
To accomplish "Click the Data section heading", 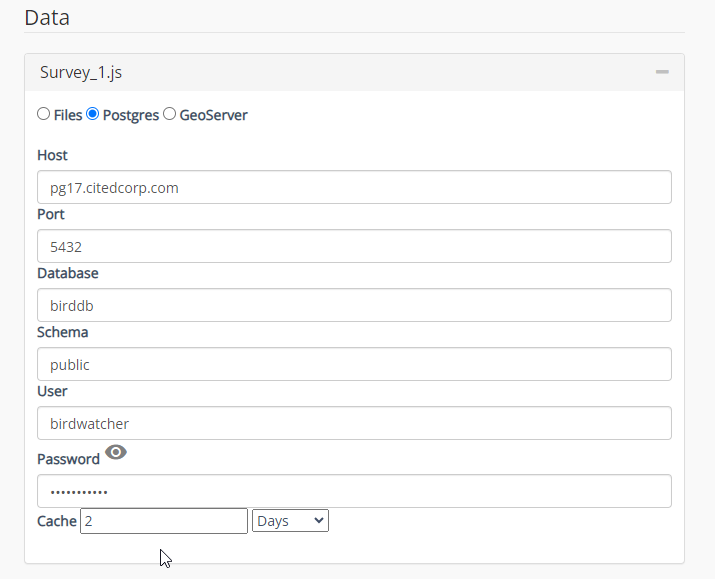I will tap(47, 17).
